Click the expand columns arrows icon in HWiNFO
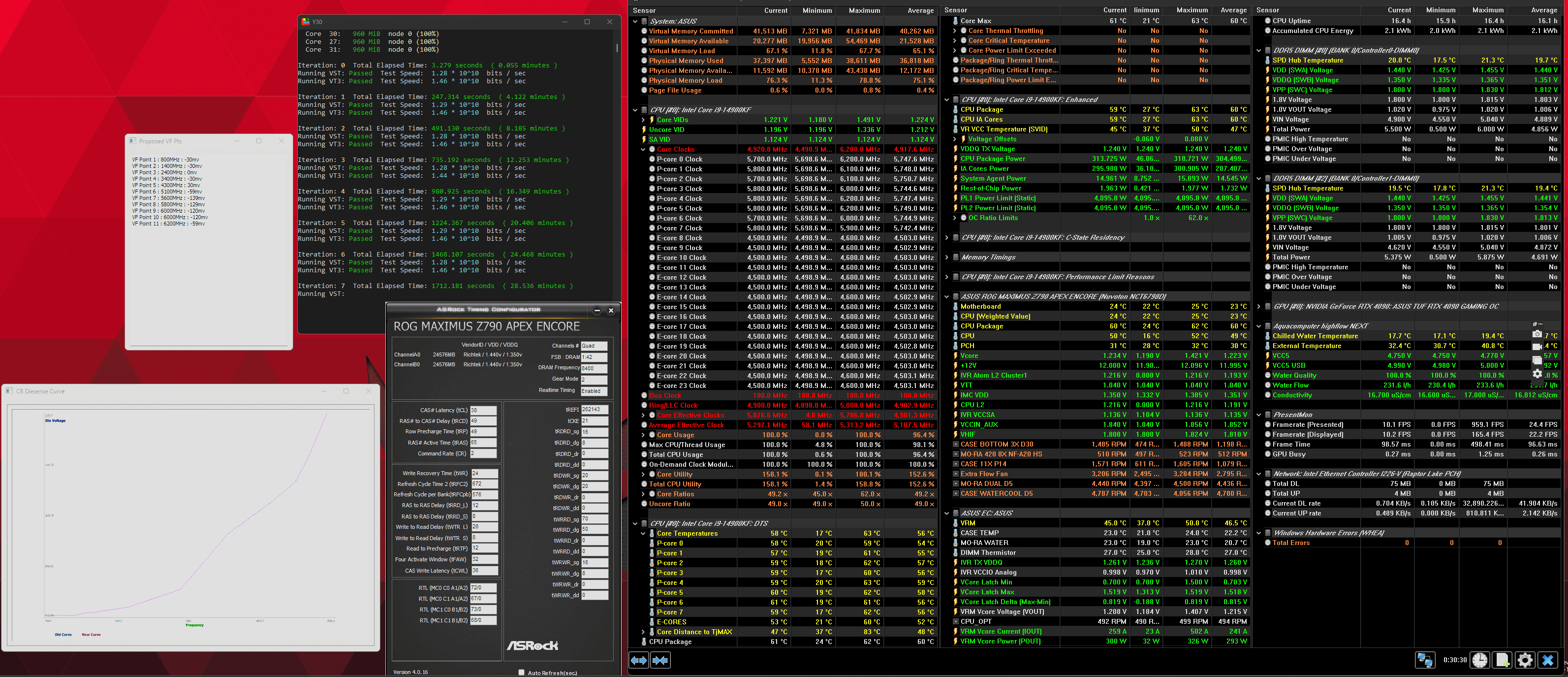This screenshot has height=677, width=1568. (x=638, y=660)
